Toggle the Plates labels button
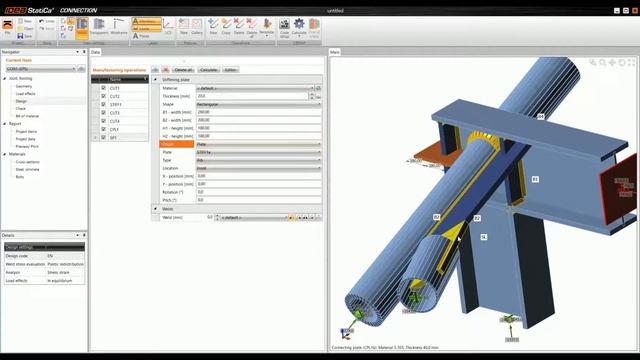Screen dimensions: 640x360 141,36
